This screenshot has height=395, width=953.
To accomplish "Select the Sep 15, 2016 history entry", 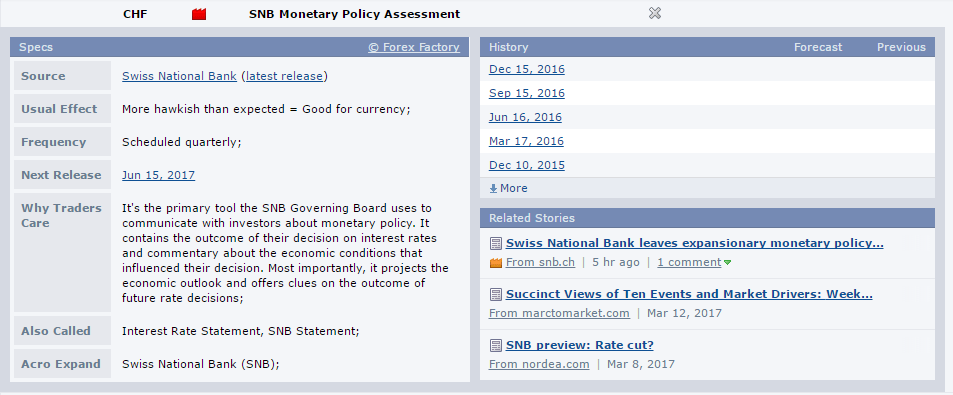I will pyautogui.click(x=527, y=93).
